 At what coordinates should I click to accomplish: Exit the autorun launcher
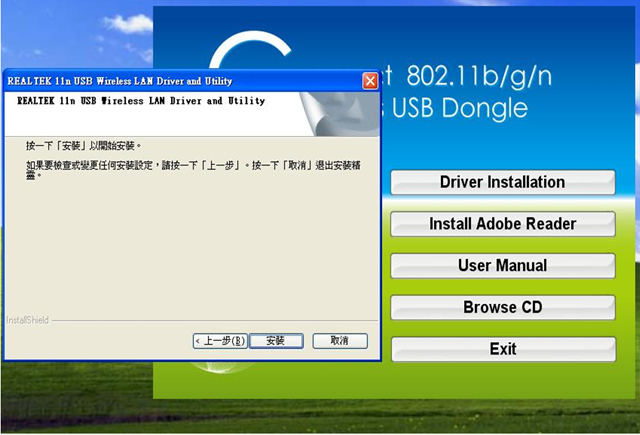pos(502,349)
